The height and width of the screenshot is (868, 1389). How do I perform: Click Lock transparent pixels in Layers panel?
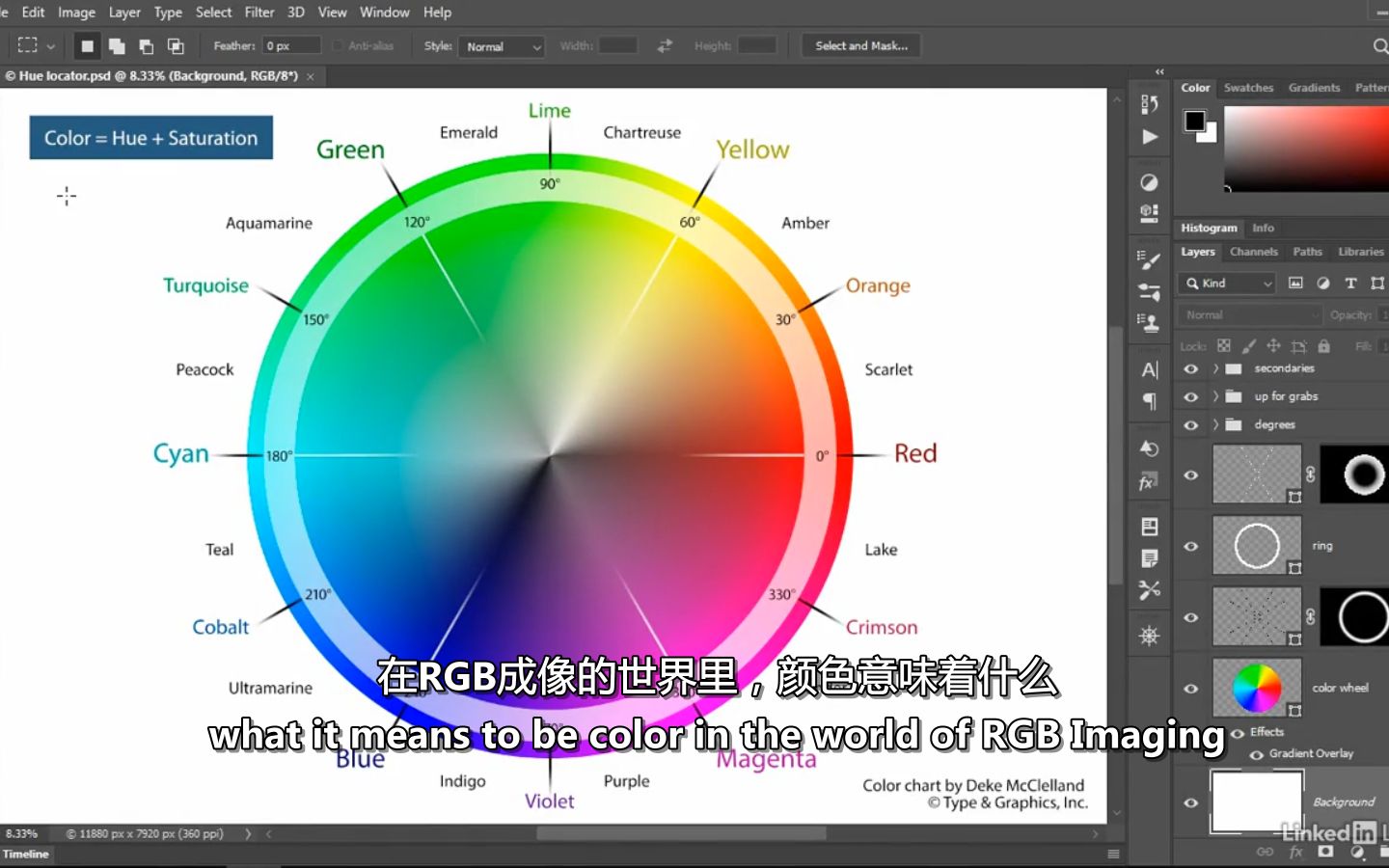[1223, 345]
